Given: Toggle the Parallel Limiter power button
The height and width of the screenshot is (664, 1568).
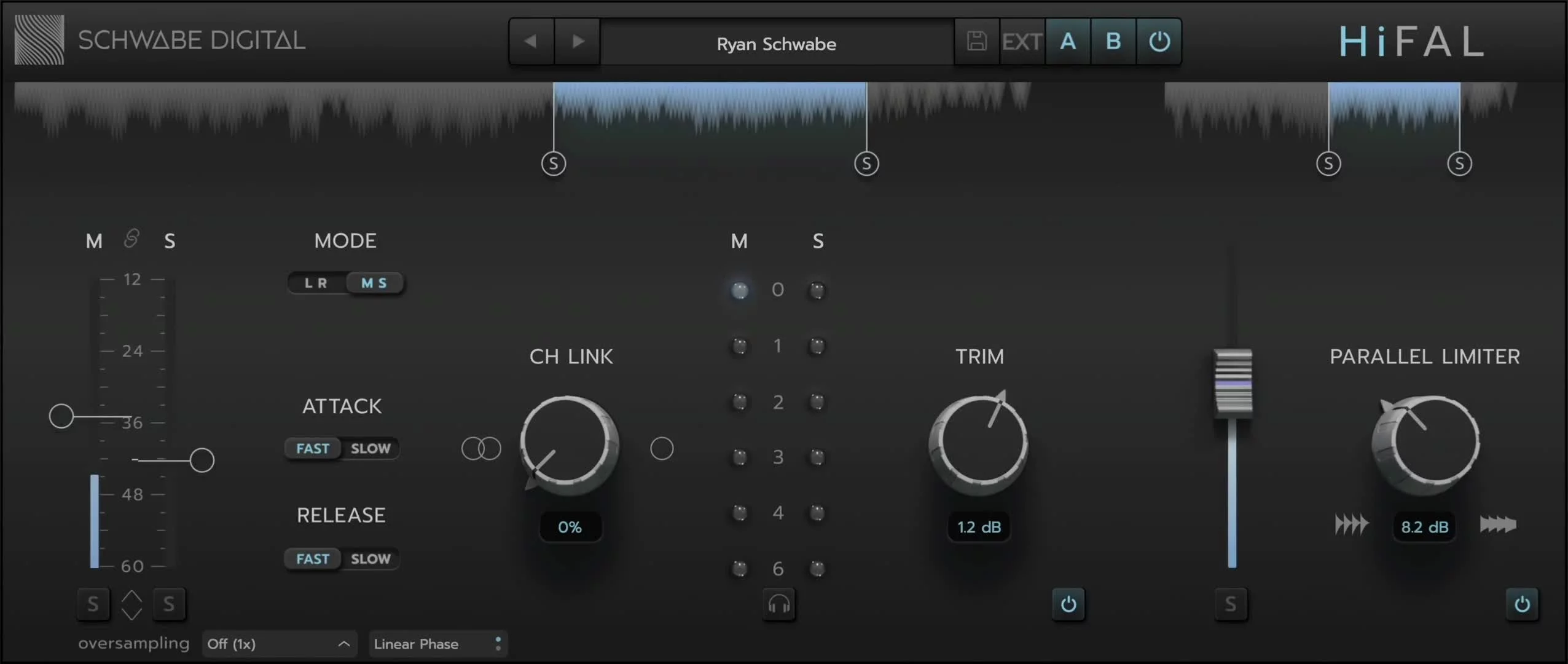Looking at the screenshot, I should [x=1521, y=604].
